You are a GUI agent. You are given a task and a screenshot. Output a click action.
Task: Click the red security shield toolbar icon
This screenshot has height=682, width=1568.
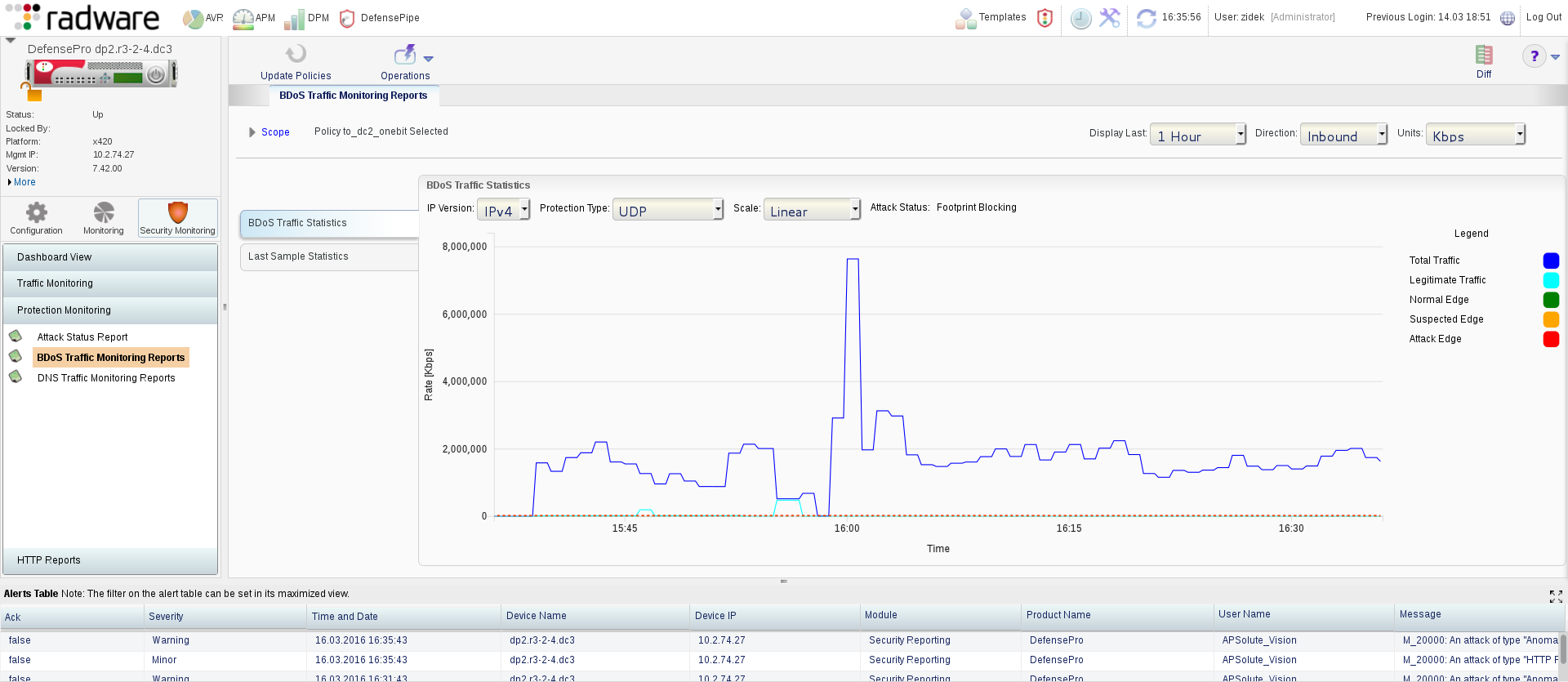pyautogui.click(x=1045, y=18)
